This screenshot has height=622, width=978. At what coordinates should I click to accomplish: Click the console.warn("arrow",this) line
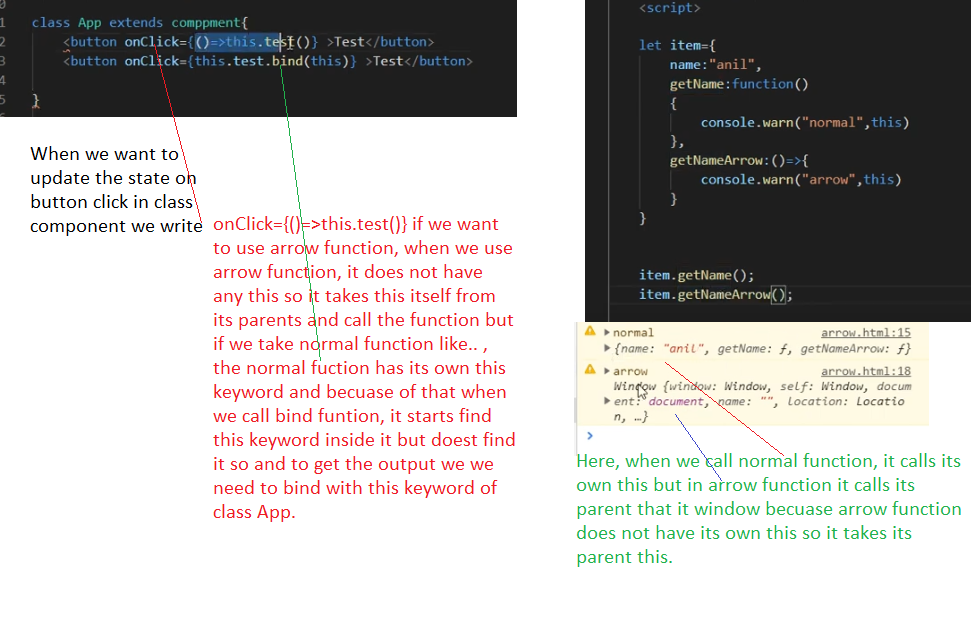tap(800, 179)
